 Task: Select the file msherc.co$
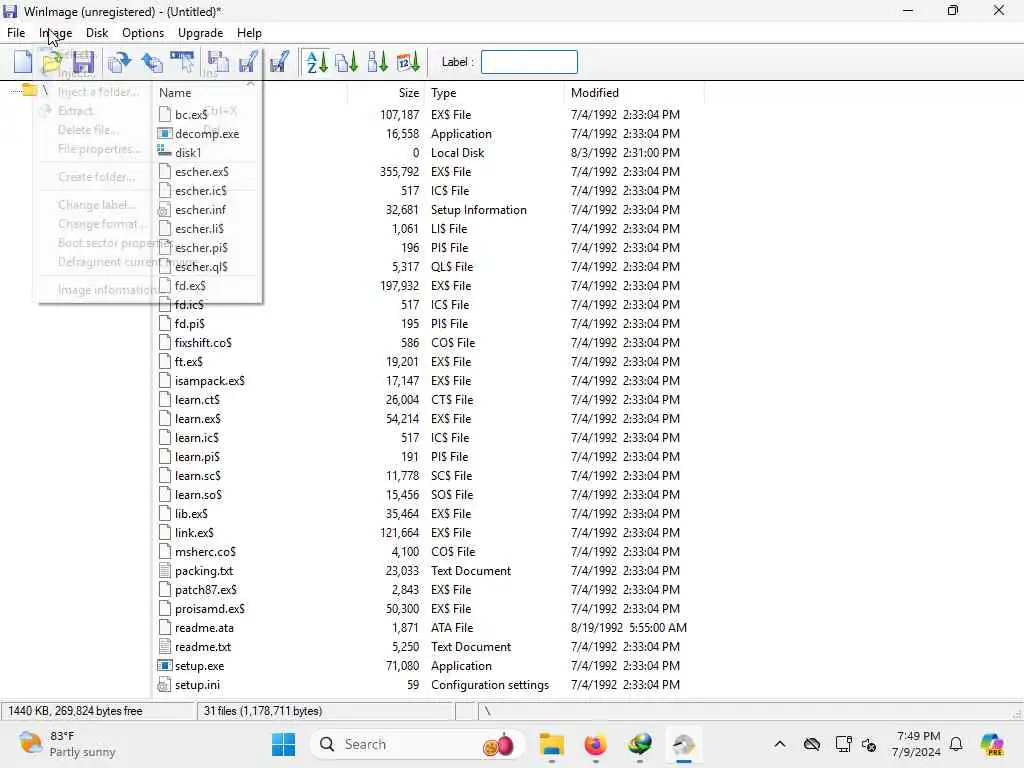(x=205, y=551)
